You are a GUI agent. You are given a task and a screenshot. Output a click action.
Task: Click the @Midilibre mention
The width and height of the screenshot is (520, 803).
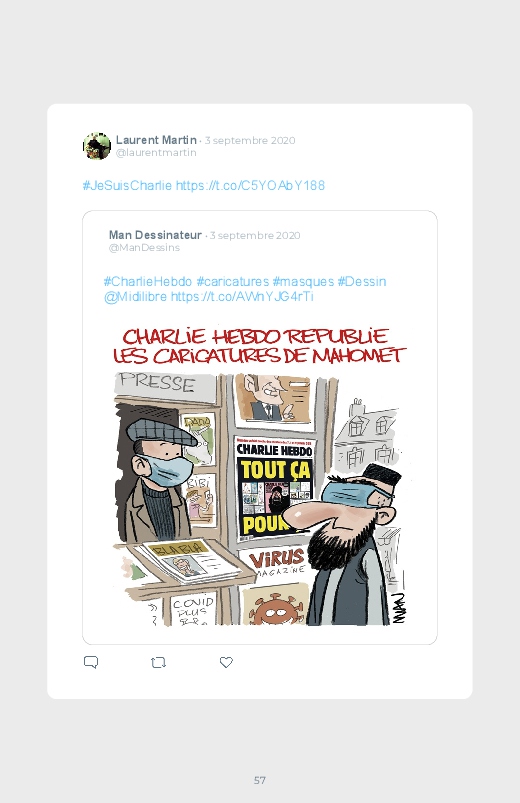pyautogui.click(x=135, y=297)
